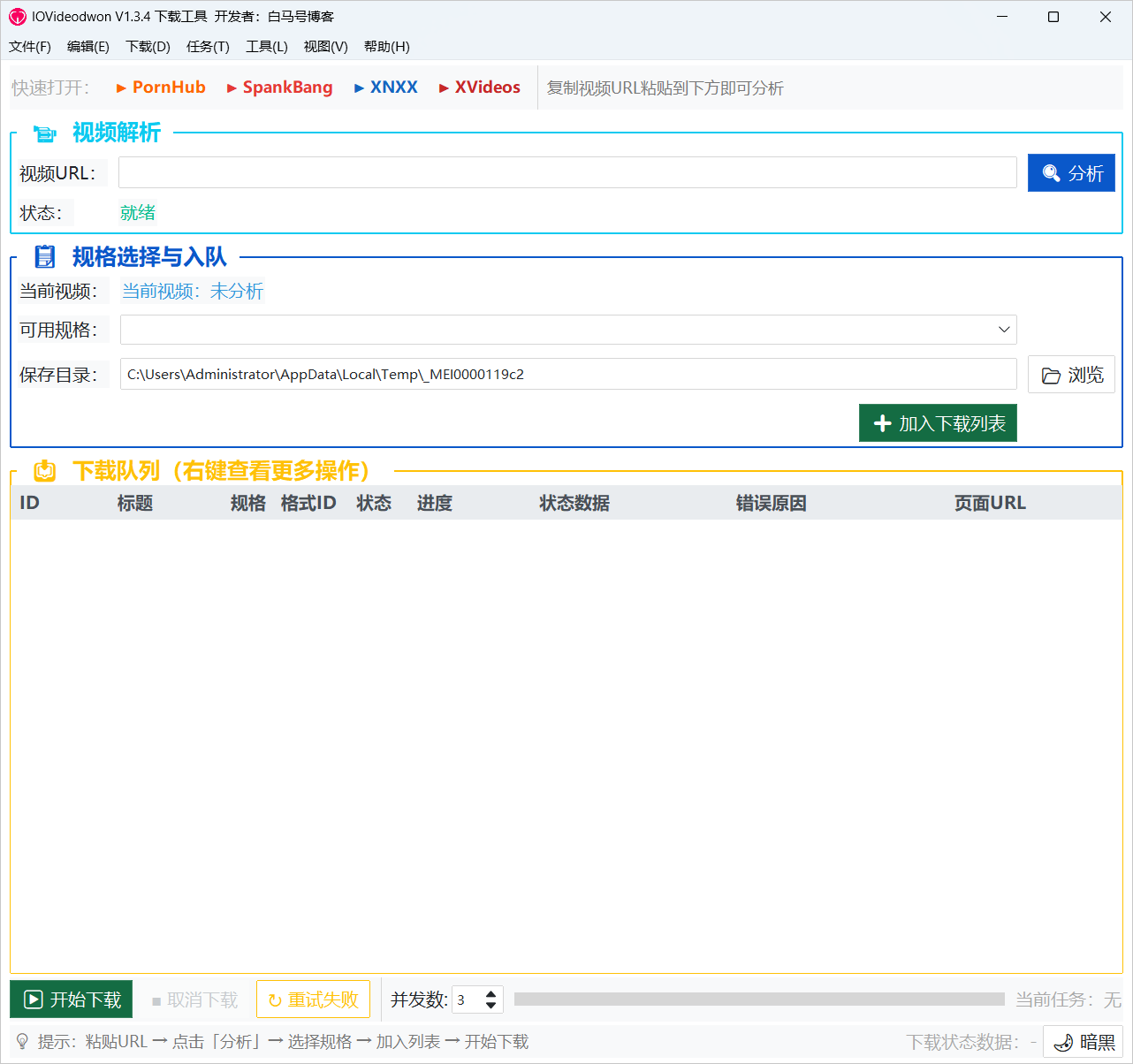Image resolution: width=1133 pixels, height=1064 pixels.
Task: Open the 文件(F) menu
Action: [30, 47]
